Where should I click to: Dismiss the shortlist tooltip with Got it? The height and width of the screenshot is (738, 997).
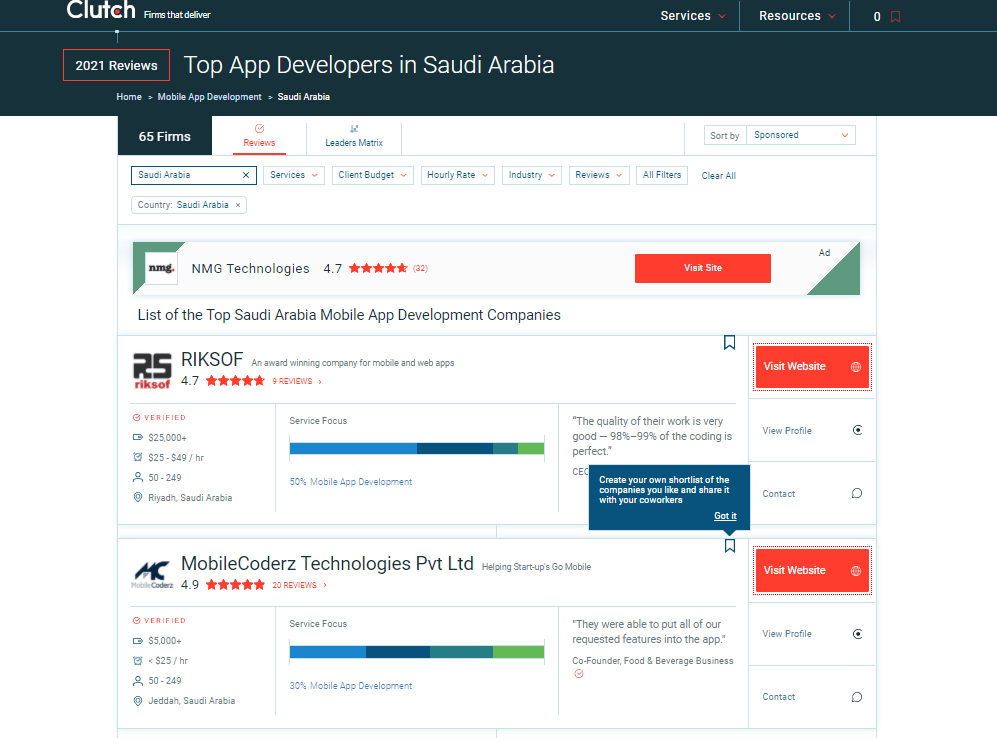(725, 516)
